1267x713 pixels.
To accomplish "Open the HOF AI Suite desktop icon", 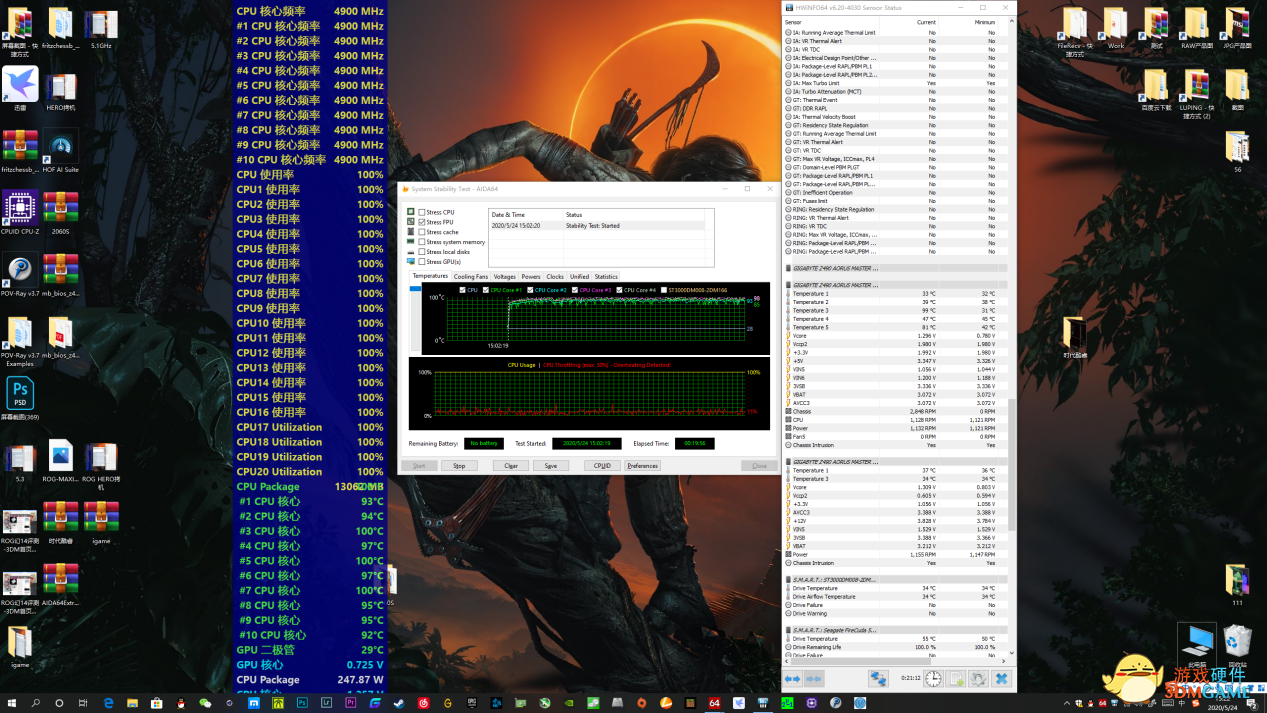I will 60,152.
